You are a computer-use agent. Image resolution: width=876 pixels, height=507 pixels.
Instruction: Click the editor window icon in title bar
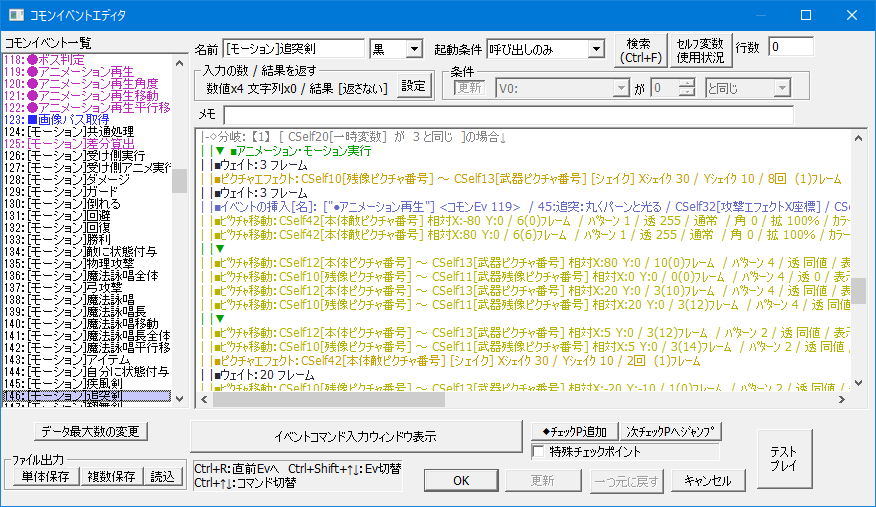coord(16,15)
